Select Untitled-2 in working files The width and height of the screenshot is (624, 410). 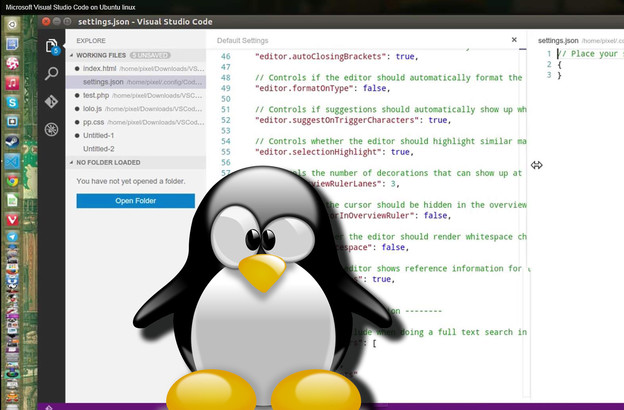99,149
